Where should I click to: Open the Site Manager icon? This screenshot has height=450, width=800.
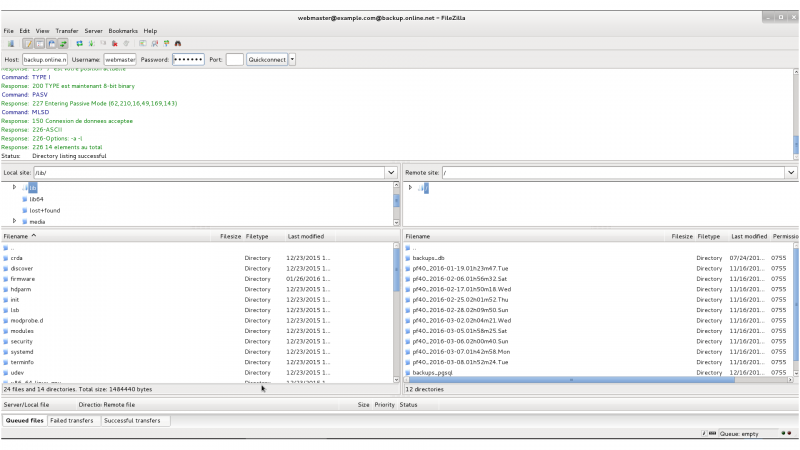click(10, 44)
